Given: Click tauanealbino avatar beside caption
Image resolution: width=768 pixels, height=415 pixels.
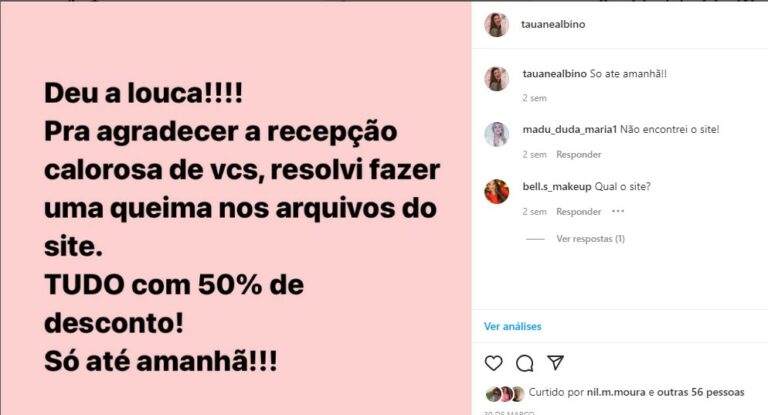Looking at the screenshot, I should point(497,78).
